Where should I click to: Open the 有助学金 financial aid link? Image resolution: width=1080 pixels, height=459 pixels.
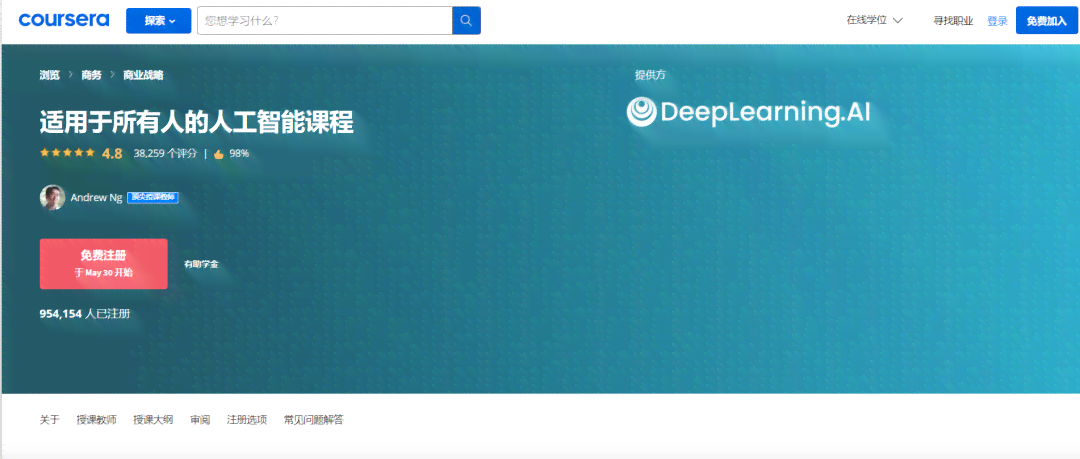pos(201,264)
